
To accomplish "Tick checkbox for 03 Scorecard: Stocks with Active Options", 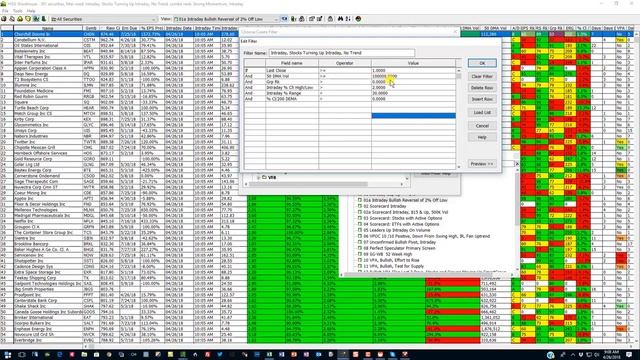I will click(x=360, y=218).
